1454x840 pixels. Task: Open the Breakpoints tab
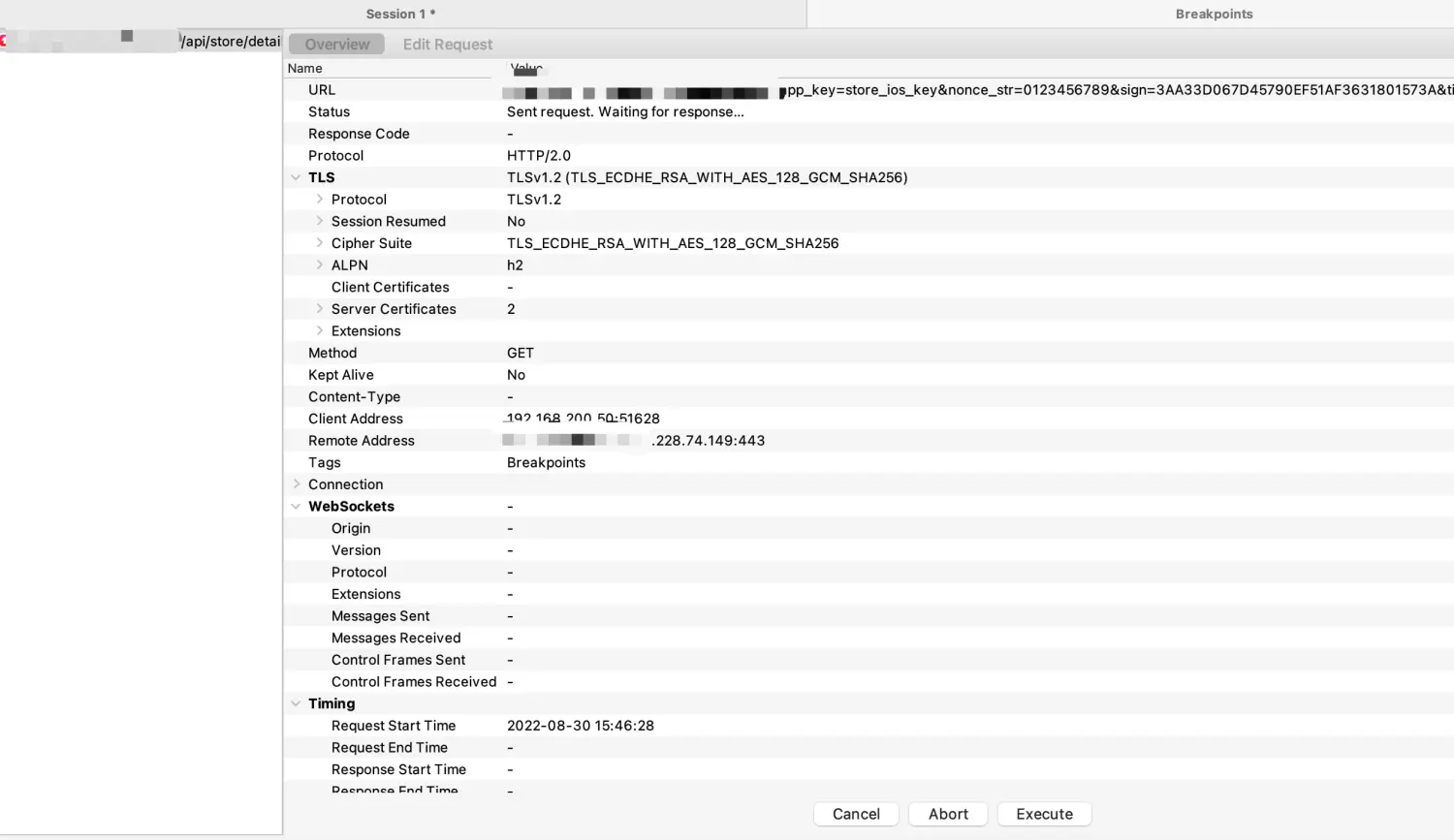[x=1214, y=14]
